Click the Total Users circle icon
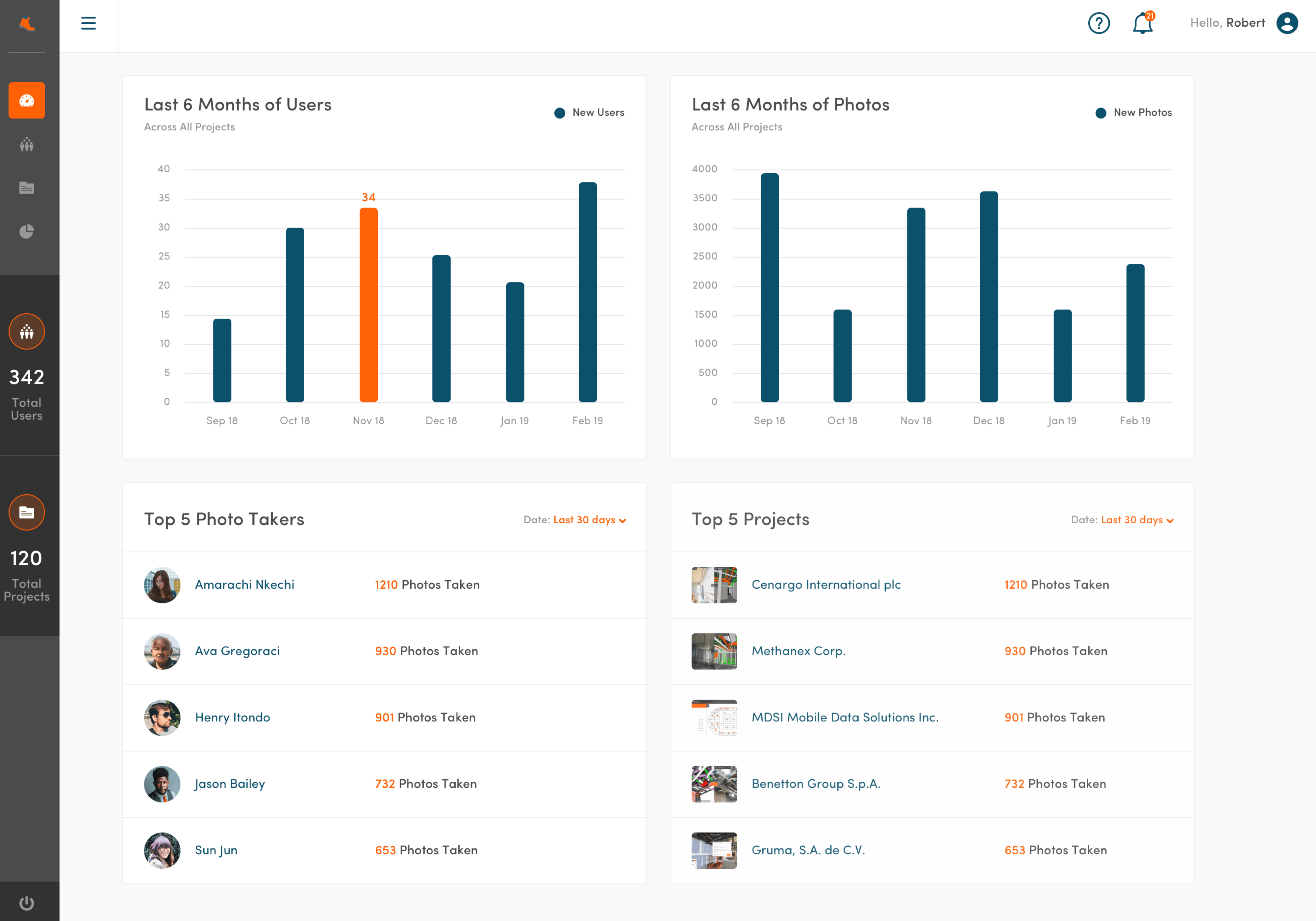Screen dimensions: 1316x921 tap(27, 331)
